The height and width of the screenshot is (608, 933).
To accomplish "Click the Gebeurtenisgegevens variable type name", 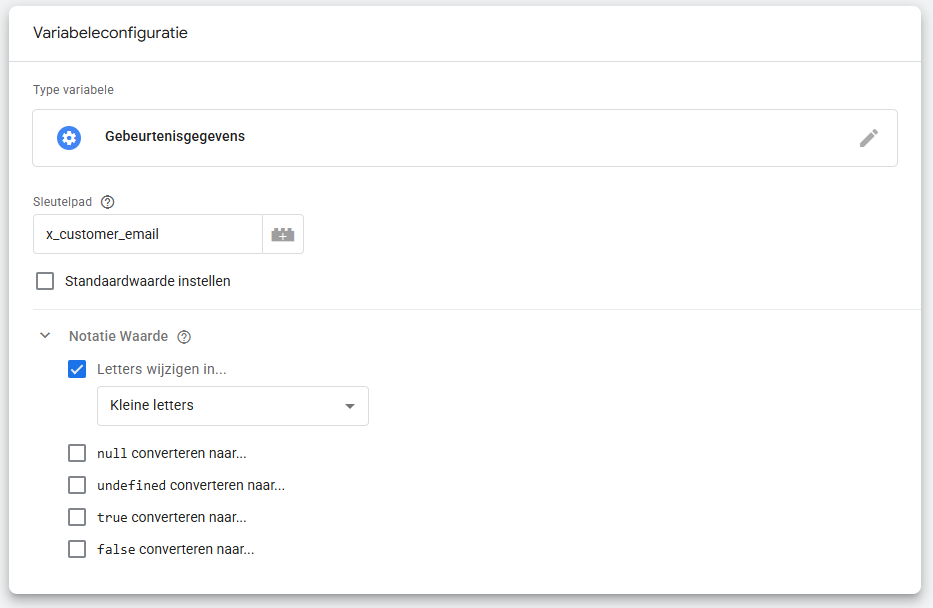I will 175,137.
